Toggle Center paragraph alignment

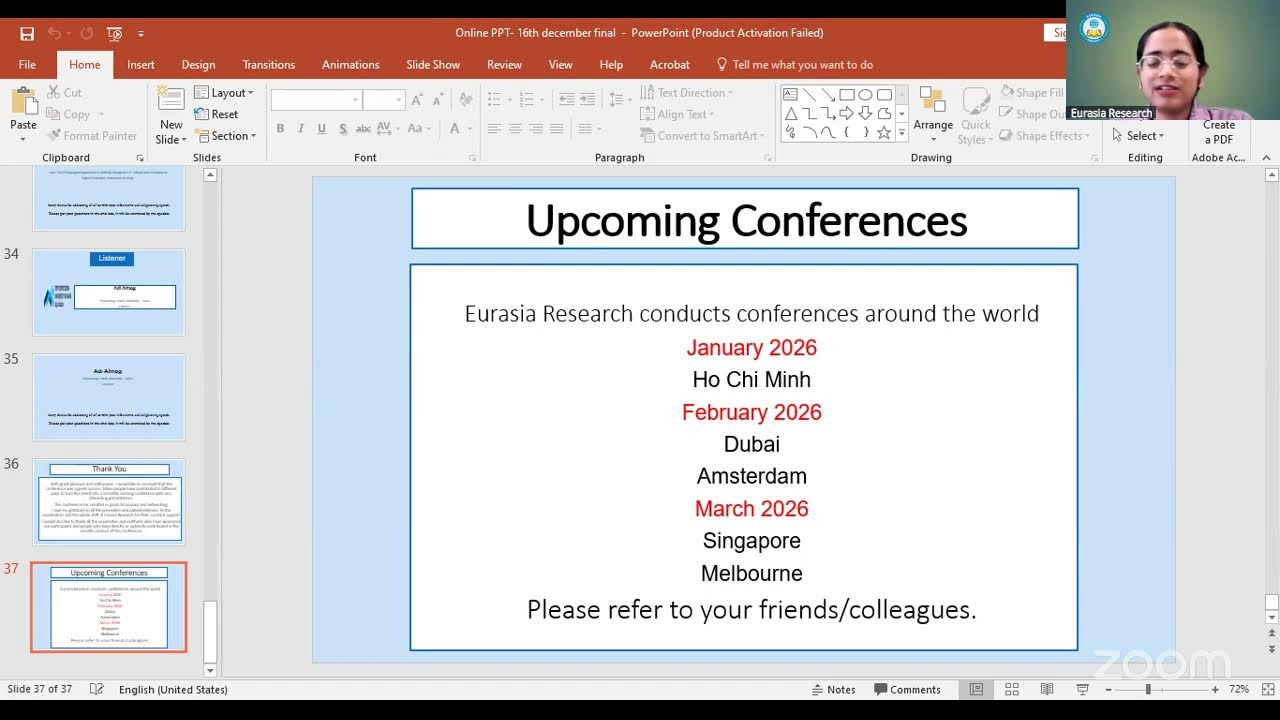[515, 128]
